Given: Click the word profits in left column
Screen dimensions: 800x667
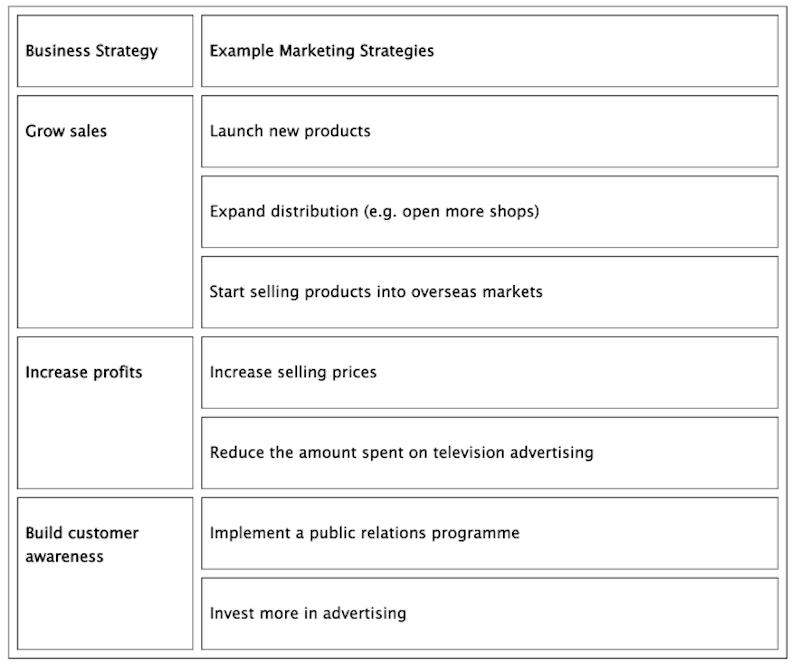Looking at the screenshot, I should (x=119, y=373).
